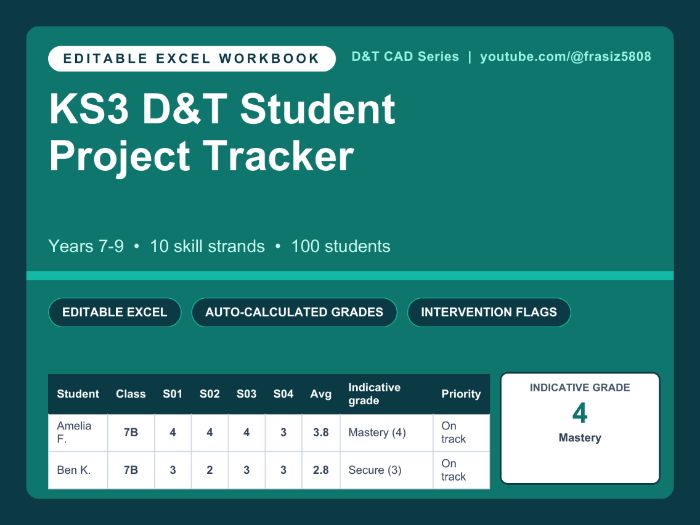Click the S01 column header
This screenshot has height=525, width=700.
[173, 394]
